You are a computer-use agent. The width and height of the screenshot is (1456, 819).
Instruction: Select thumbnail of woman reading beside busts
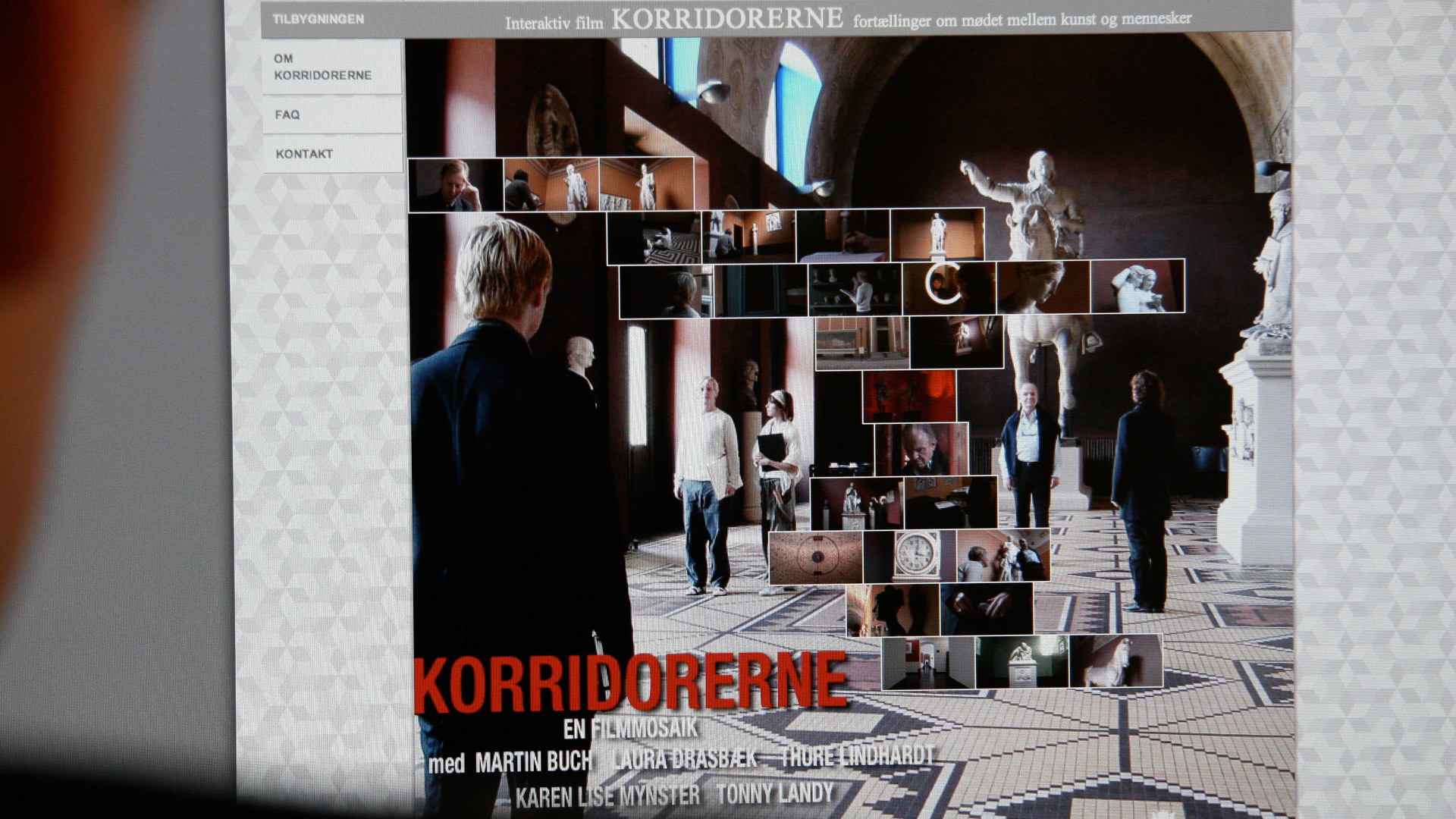click(x=855, y=289)
